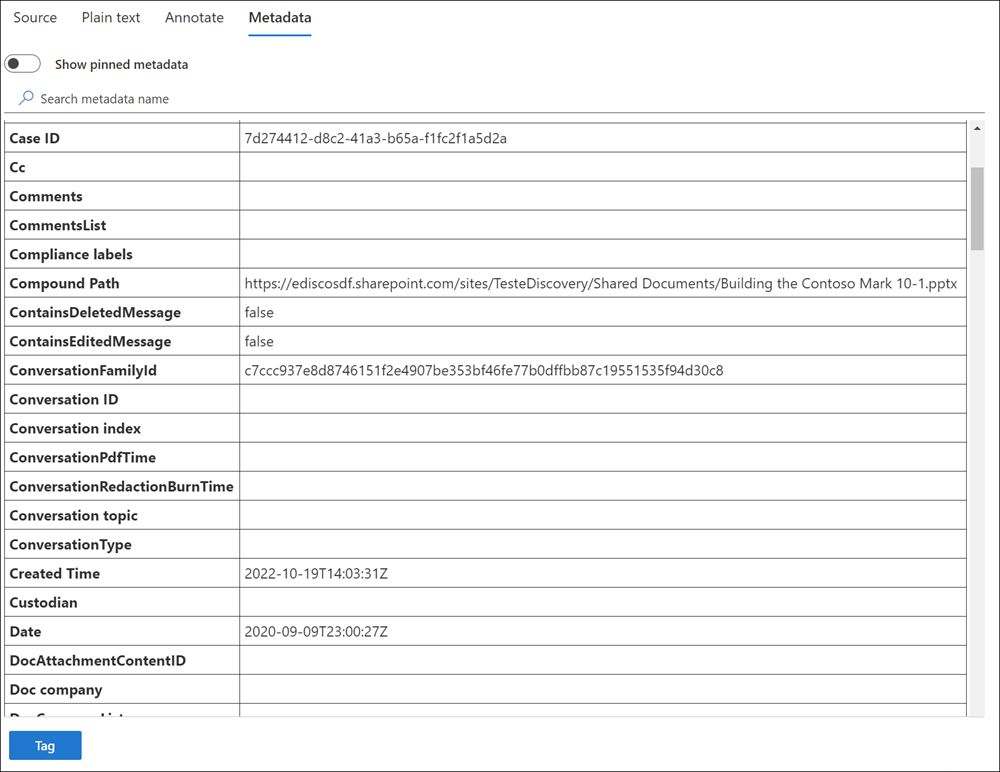Select the Annotate tab

[x=195, y=17]
